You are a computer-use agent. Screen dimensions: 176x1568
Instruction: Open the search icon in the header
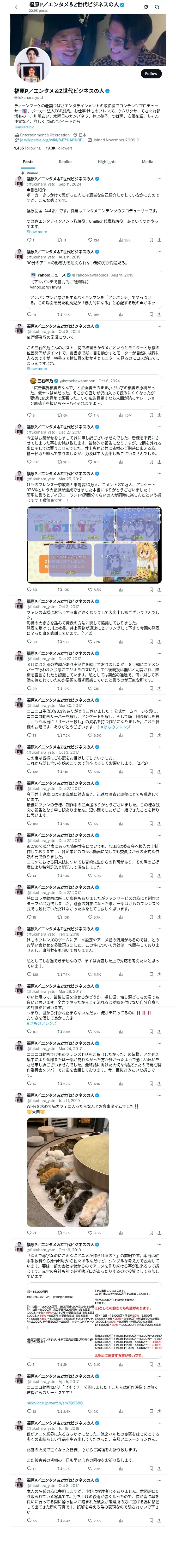[x=158, y=7]
